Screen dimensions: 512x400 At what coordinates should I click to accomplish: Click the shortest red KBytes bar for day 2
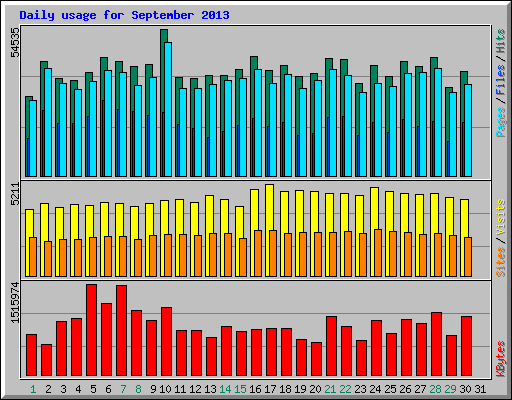(x=47, y=360)
